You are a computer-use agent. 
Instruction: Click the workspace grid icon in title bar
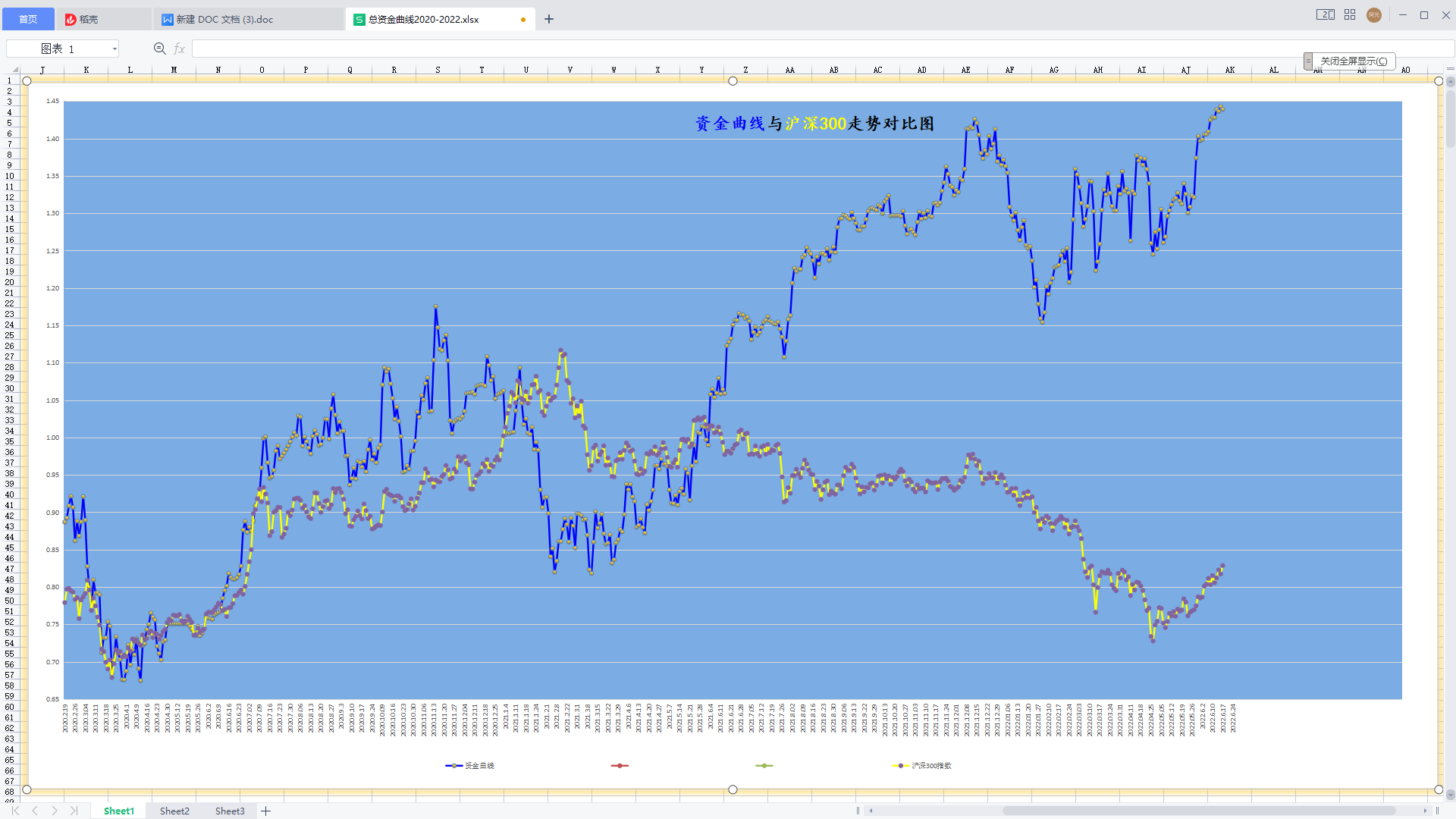(x=1350, y=15)
